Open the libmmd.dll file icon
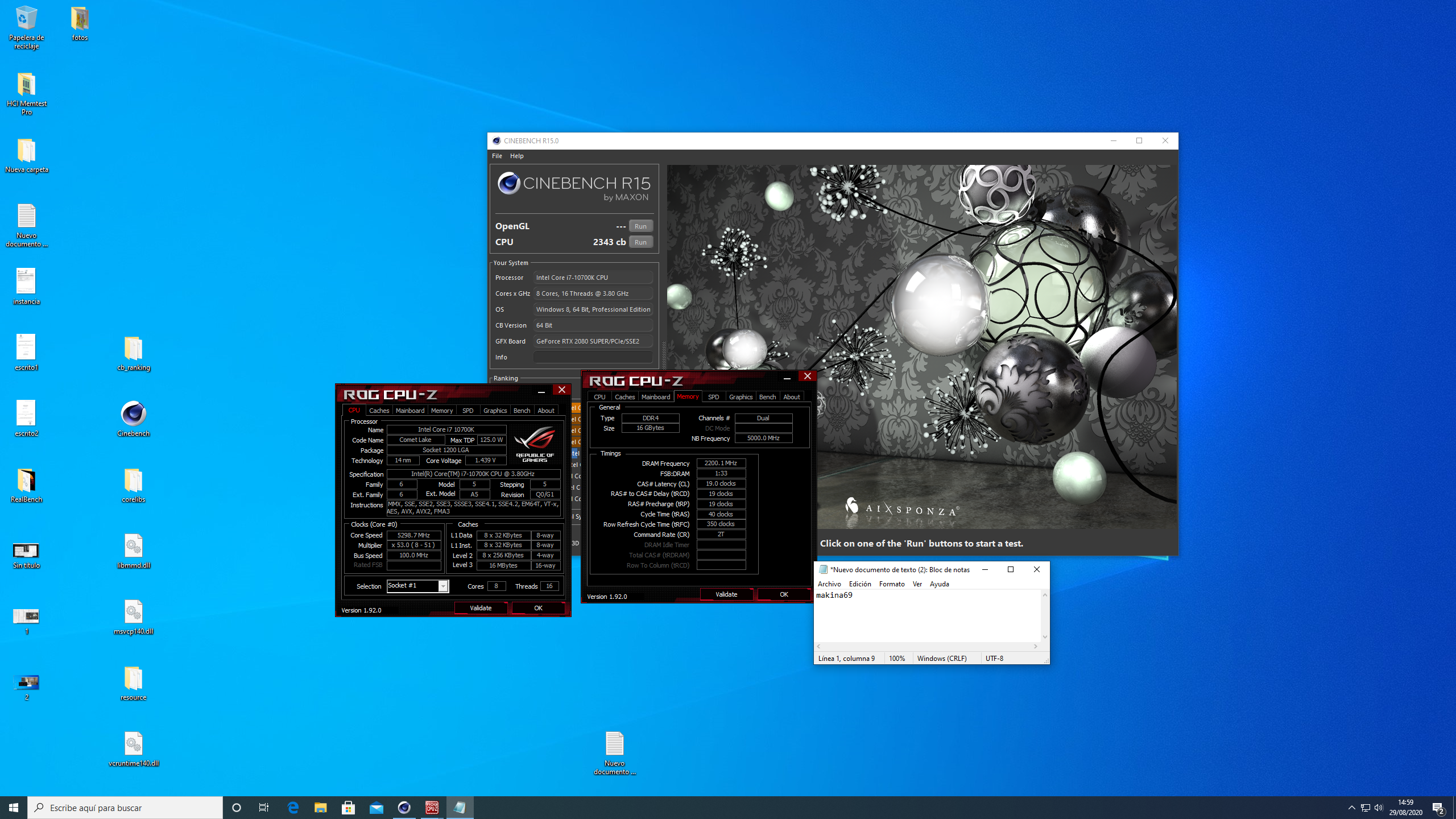This screenshot has height=819, width=1456. click(133, 547)
